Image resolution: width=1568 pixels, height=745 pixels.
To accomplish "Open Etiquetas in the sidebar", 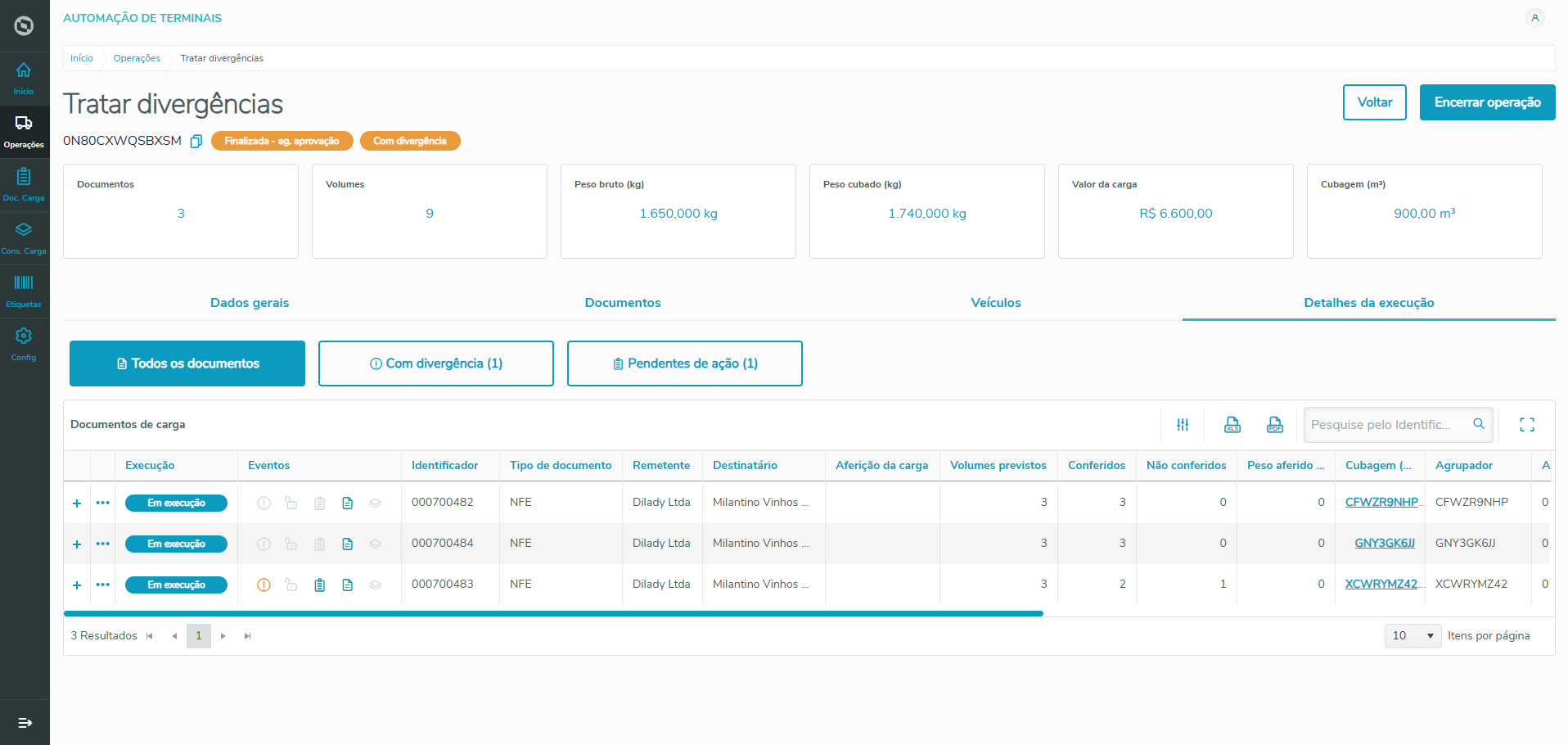I will coord(24,291).
